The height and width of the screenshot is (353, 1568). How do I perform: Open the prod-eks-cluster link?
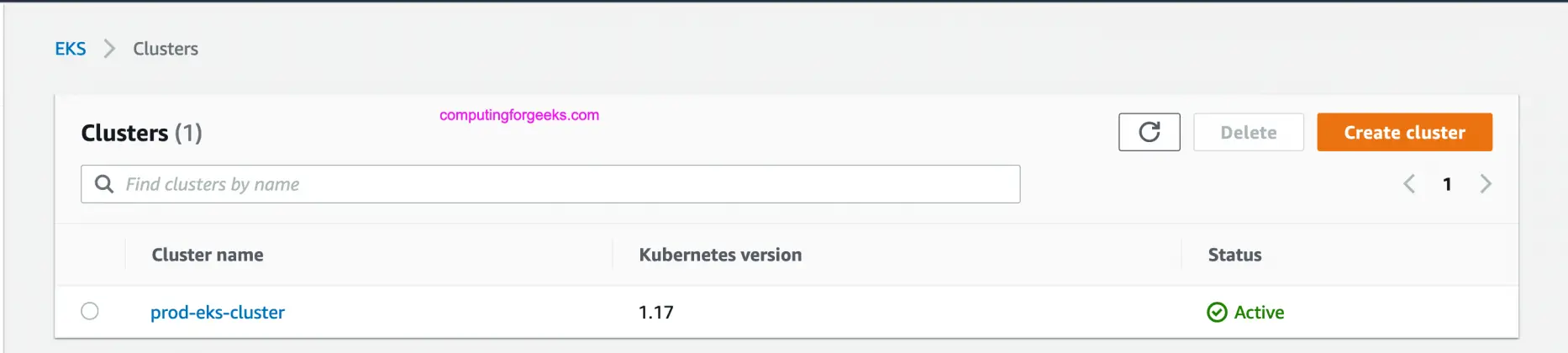[218, 313]
